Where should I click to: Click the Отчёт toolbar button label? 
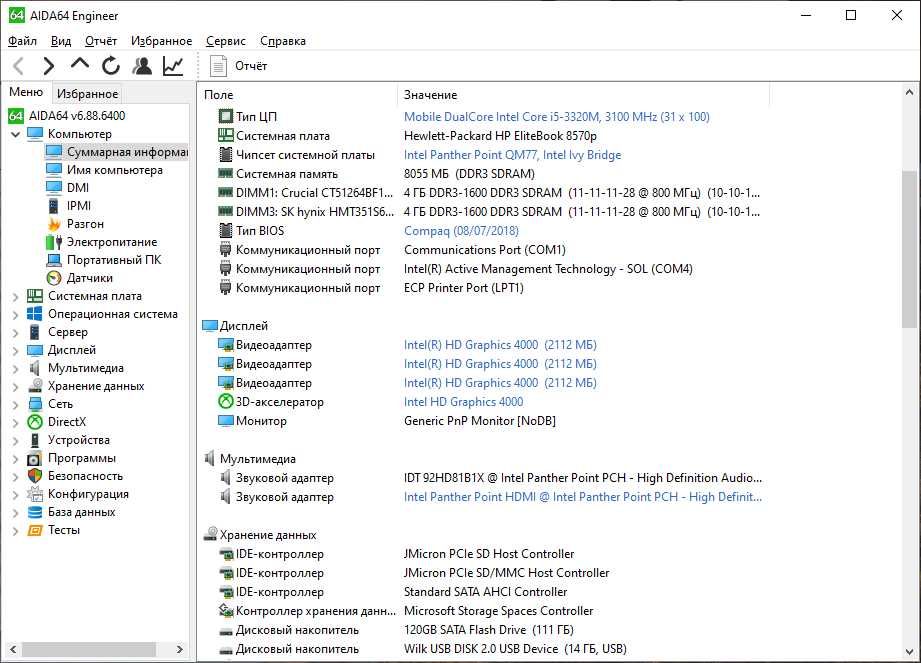click(x=251, y=66)
